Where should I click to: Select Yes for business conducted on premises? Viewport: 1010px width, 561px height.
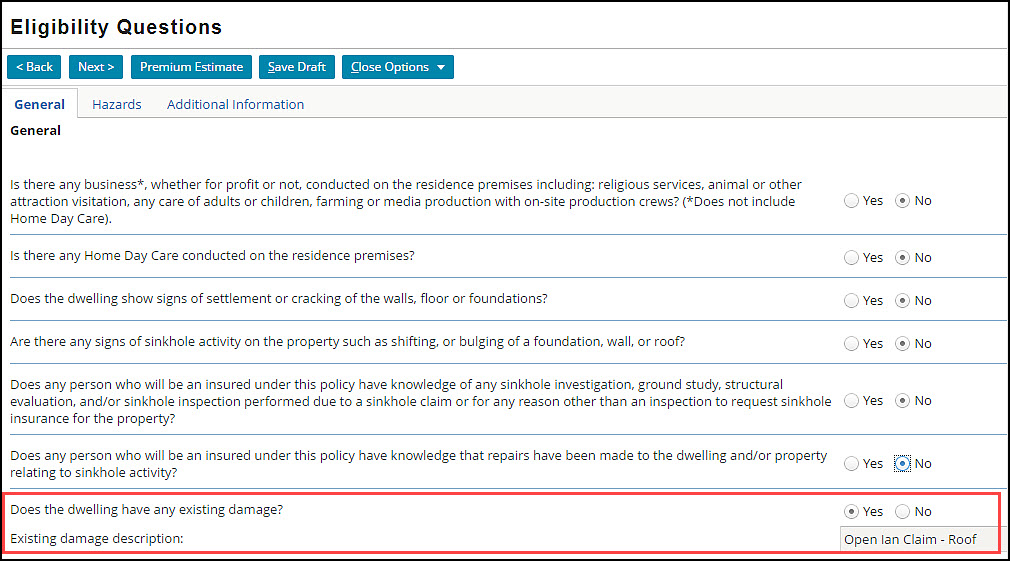click(x=852, y=201)
